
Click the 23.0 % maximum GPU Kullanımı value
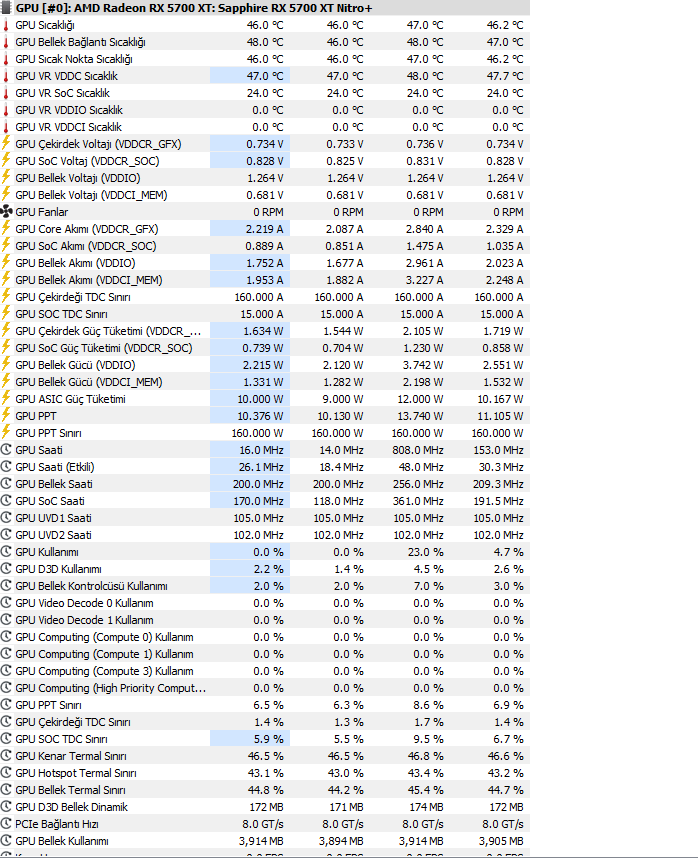[426, 552]
